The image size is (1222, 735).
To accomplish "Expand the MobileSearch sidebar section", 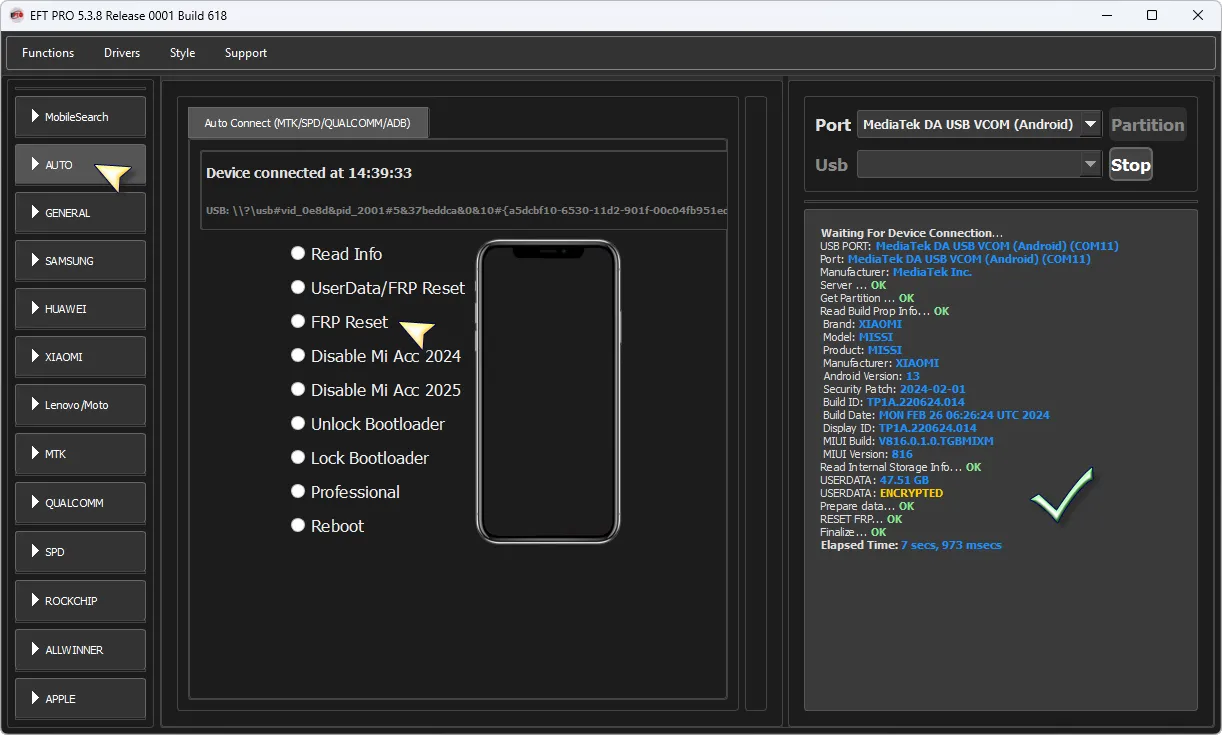I will tap(80, 117).
